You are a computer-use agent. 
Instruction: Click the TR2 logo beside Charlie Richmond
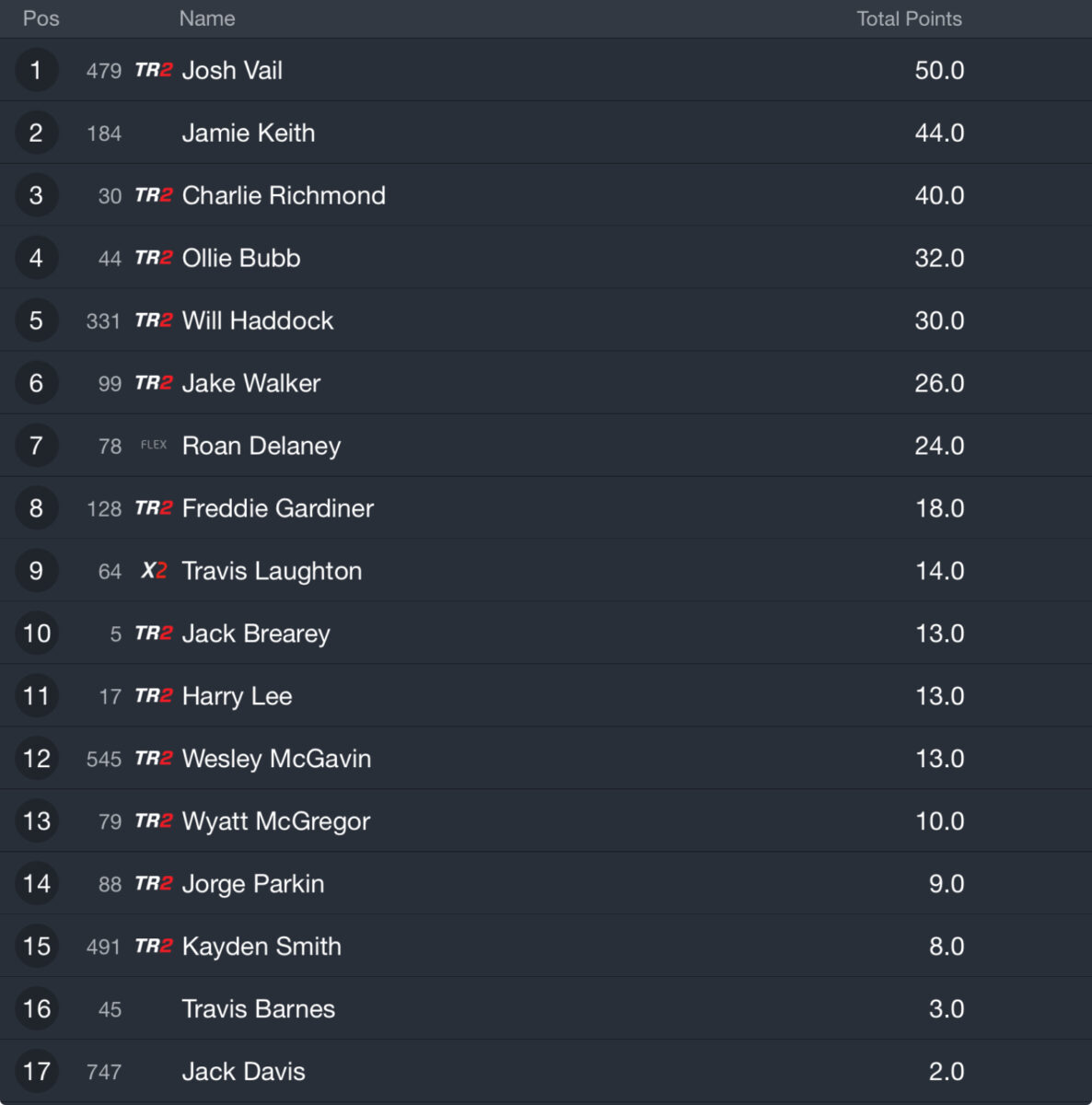point(153,195)
